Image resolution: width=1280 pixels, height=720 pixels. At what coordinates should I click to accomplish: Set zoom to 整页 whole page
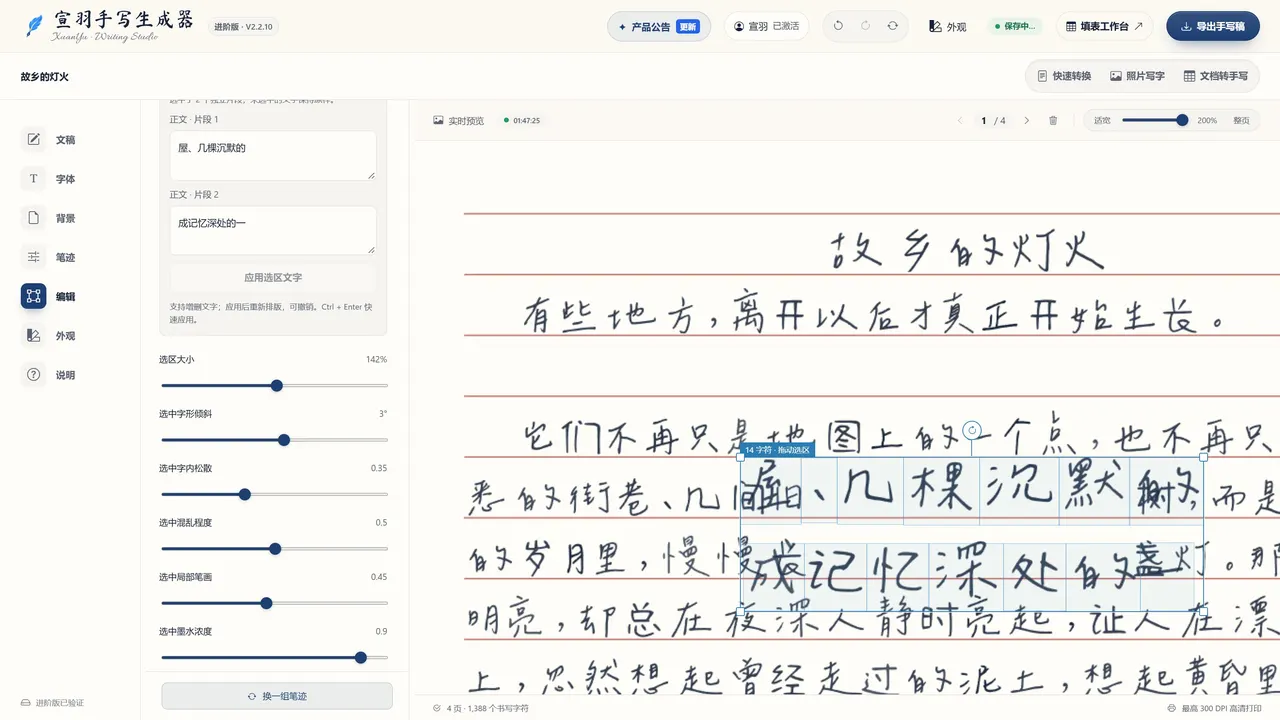tap(1241, 120)
